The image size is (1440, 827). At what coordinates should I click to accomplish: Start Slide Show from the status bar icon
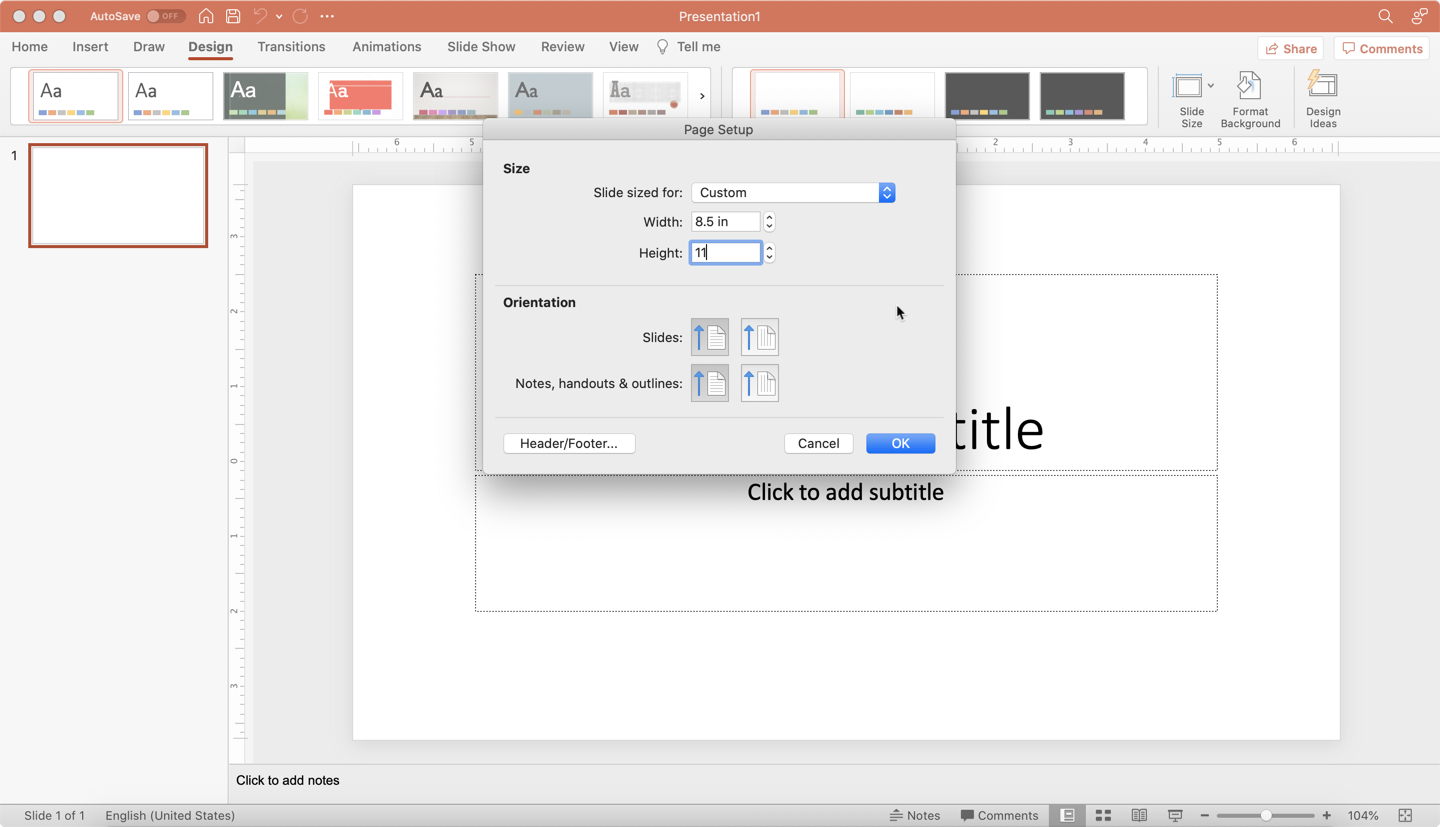(x=1175, y=816)
